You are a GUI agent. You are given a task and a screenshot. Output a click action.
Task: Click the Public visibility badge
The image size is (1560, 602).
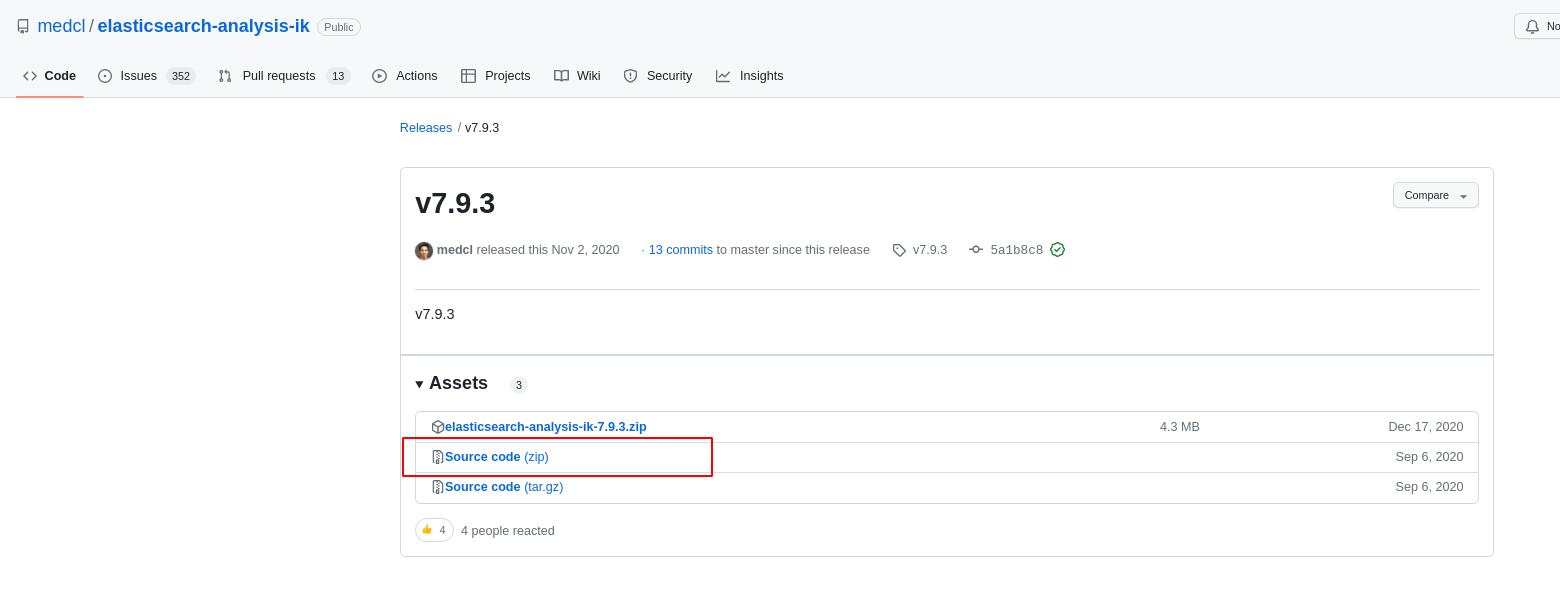[339, 27]
